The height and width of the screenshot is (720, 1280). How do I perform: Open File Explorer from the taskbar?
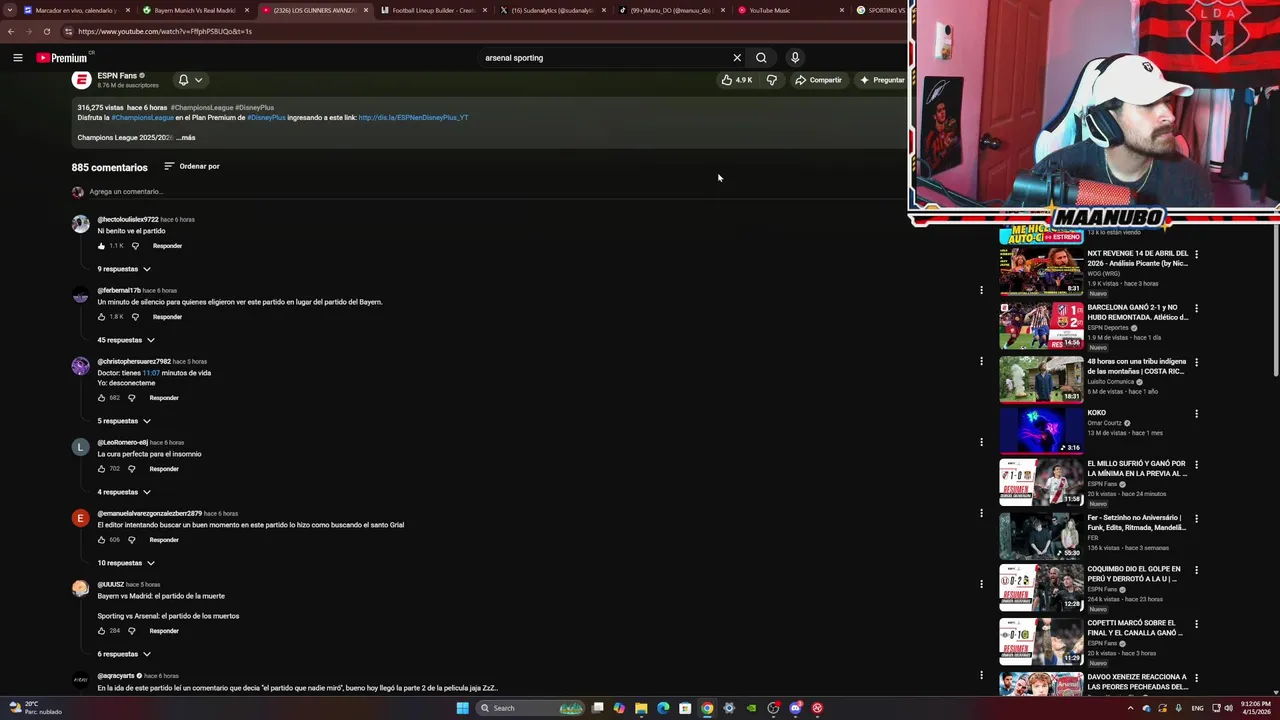(641, 708)
